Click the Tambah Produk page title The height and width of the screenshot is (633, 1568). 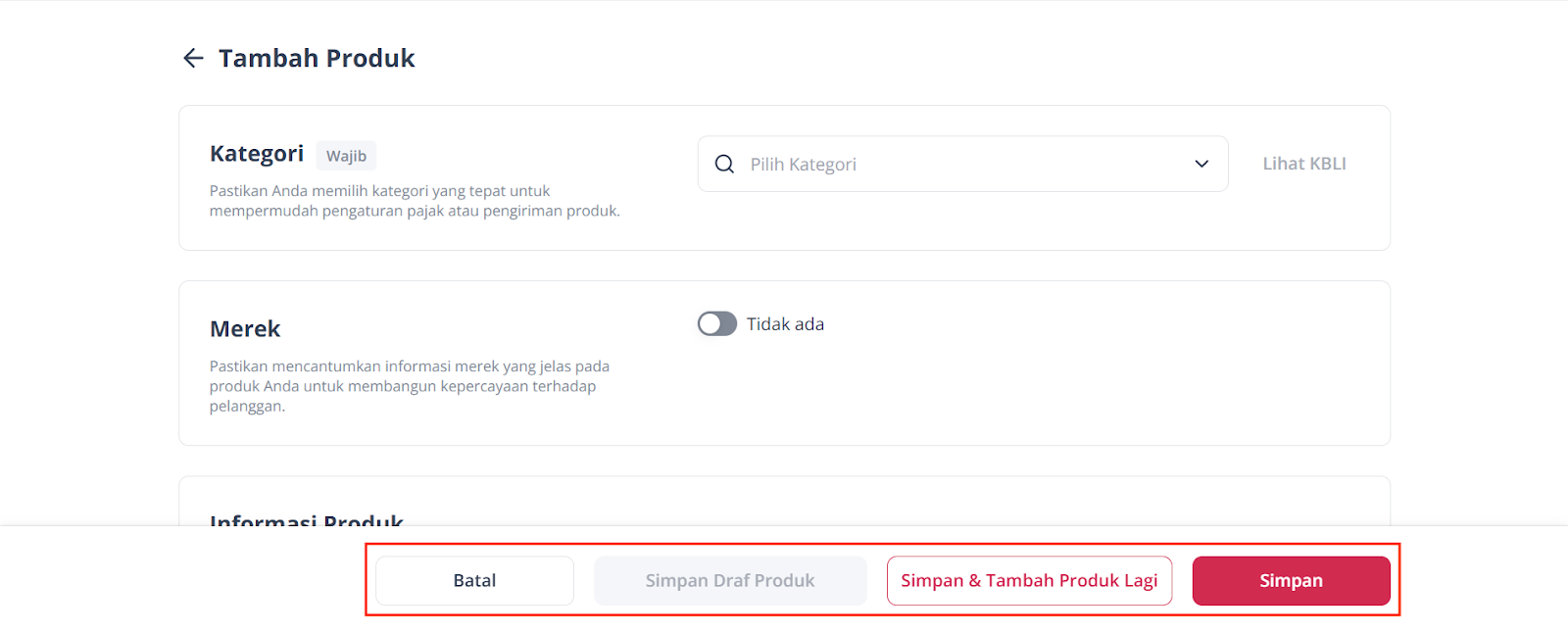point(317,59)
